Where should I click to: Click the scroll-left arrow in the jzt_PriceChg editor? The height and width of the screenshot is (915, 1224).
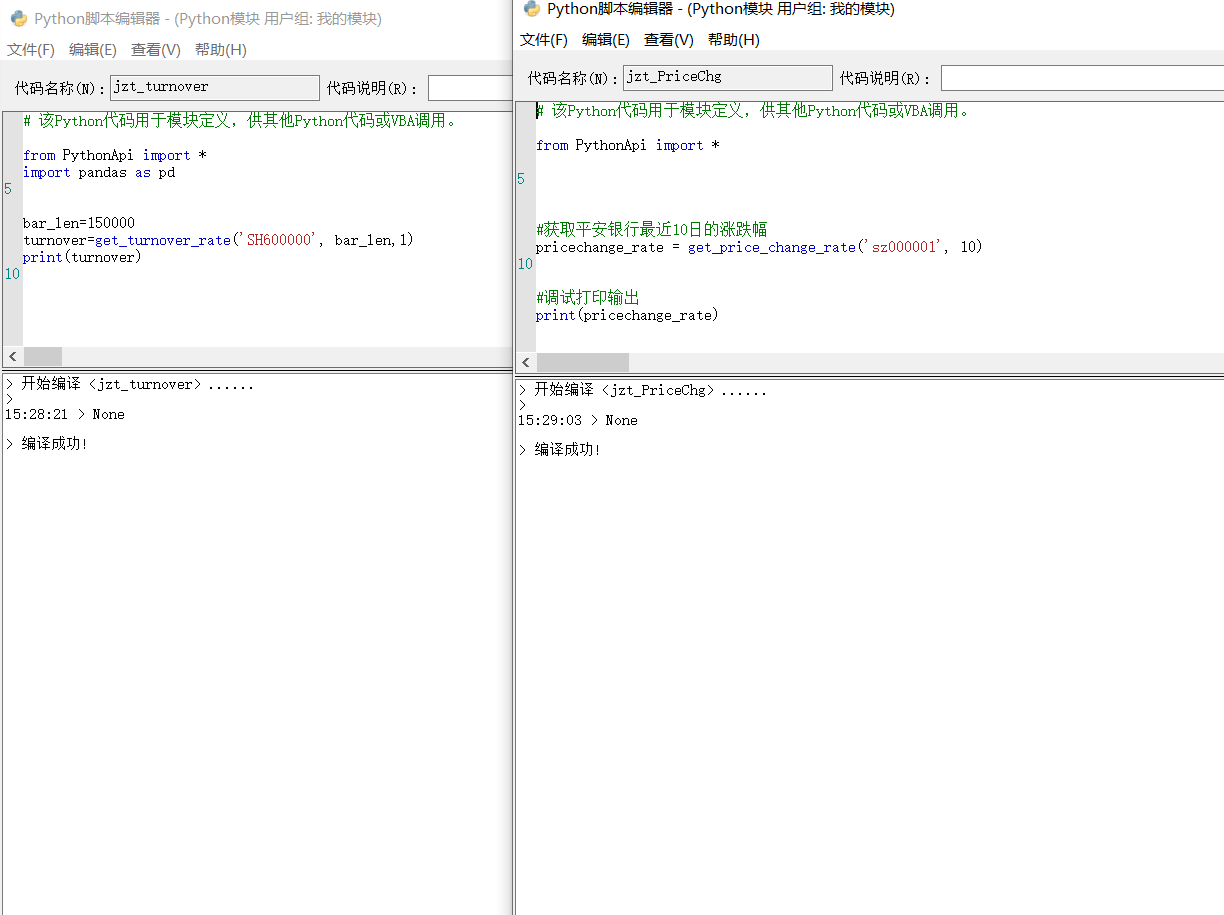pos(526,362)
